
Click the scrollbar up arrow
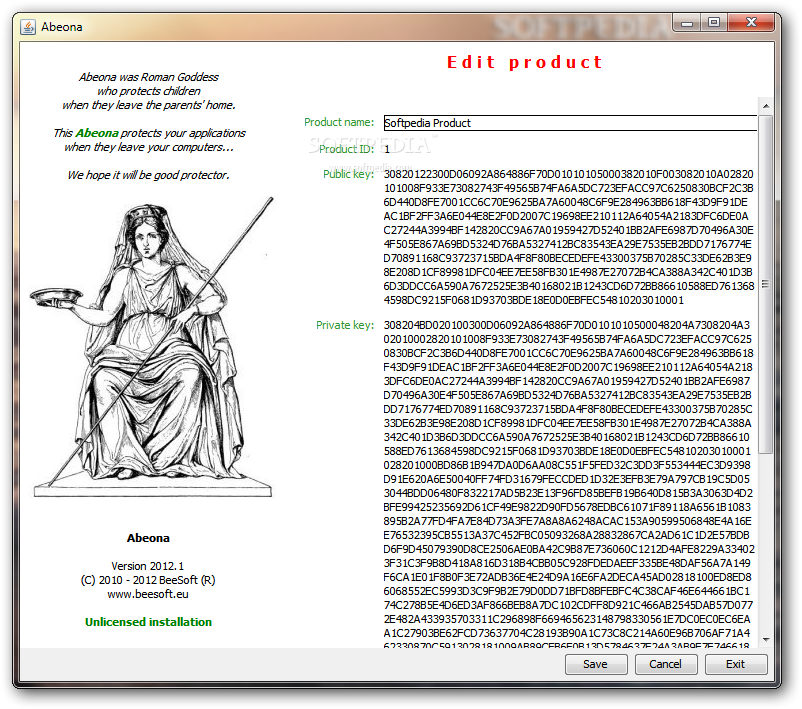[x=766, y=106]
